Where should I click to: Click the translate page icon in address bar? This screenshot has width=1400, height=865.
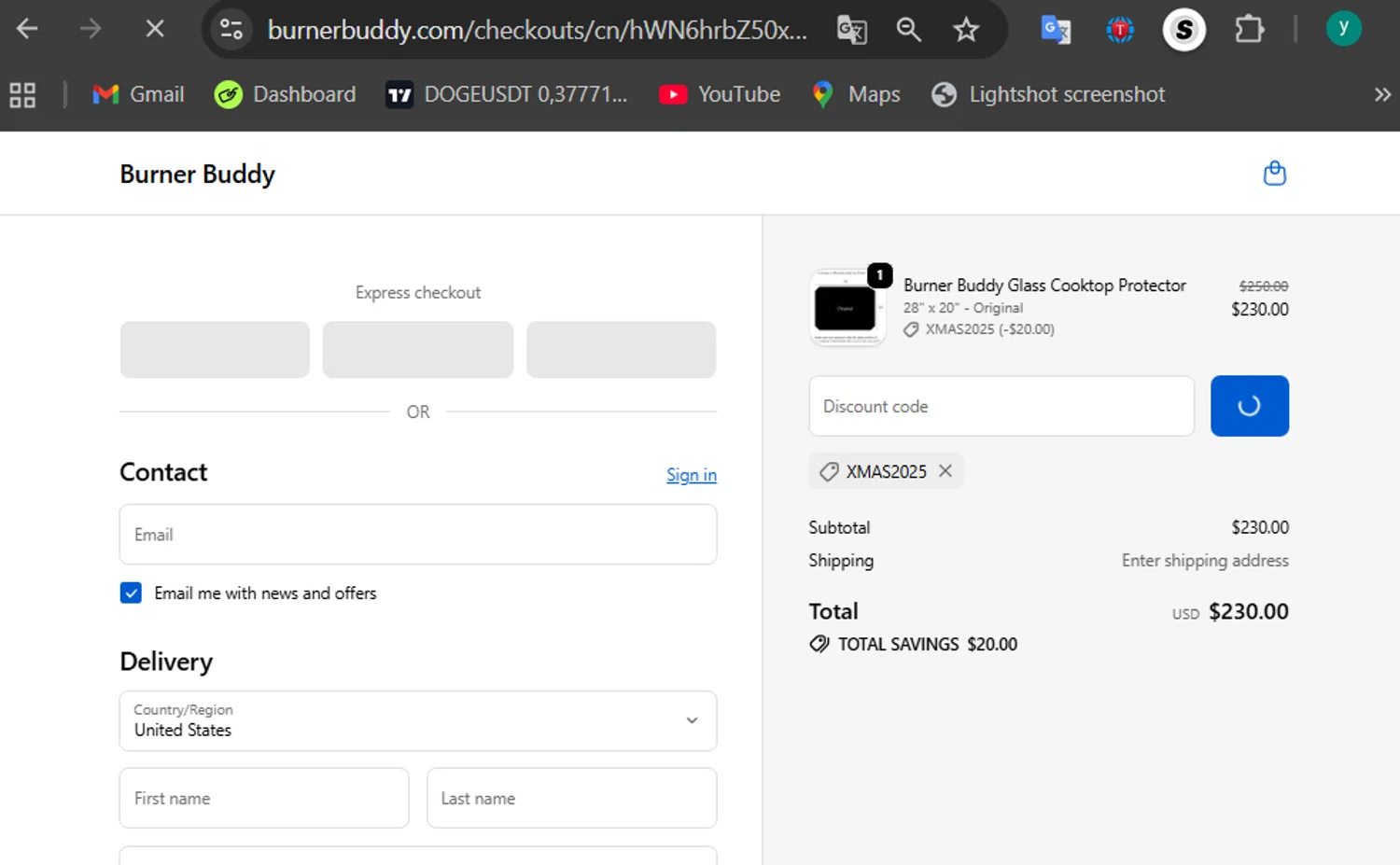coord(851,30)
